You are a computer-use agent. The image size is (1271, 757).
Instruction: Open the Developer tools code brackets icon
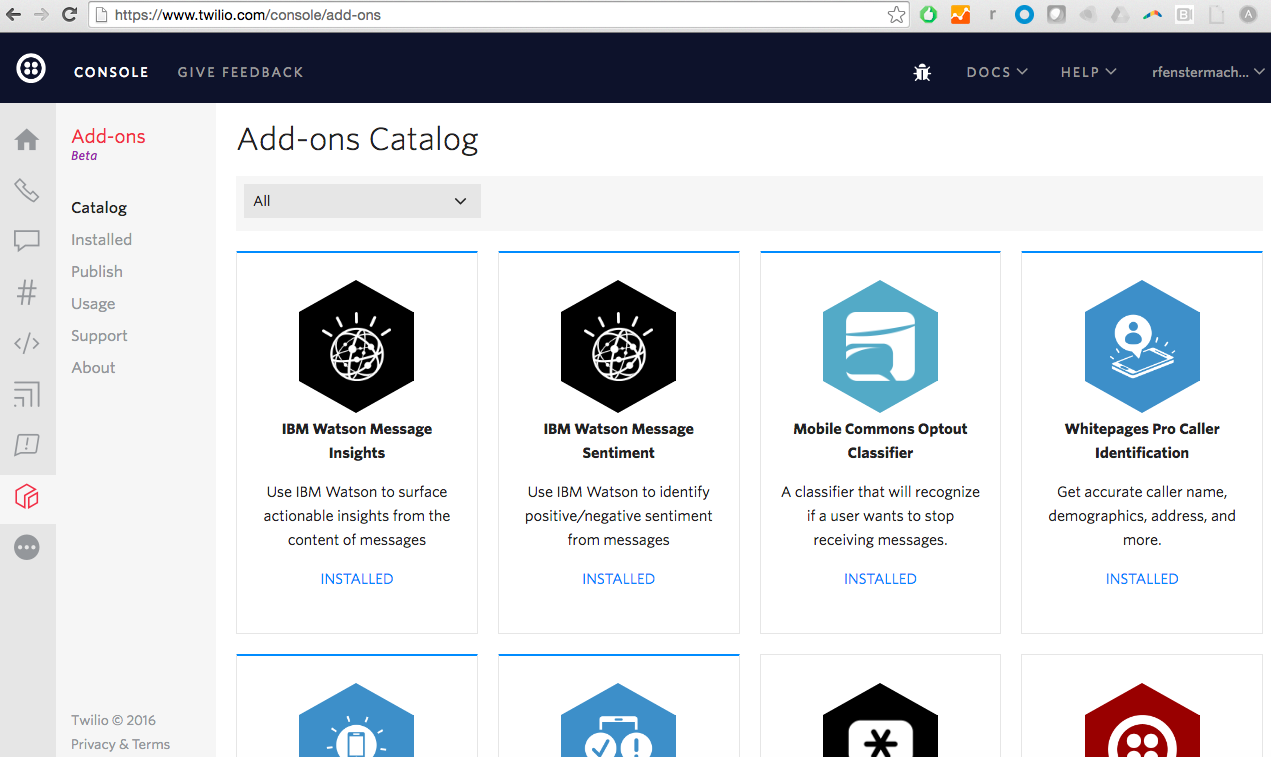(27, 343)
